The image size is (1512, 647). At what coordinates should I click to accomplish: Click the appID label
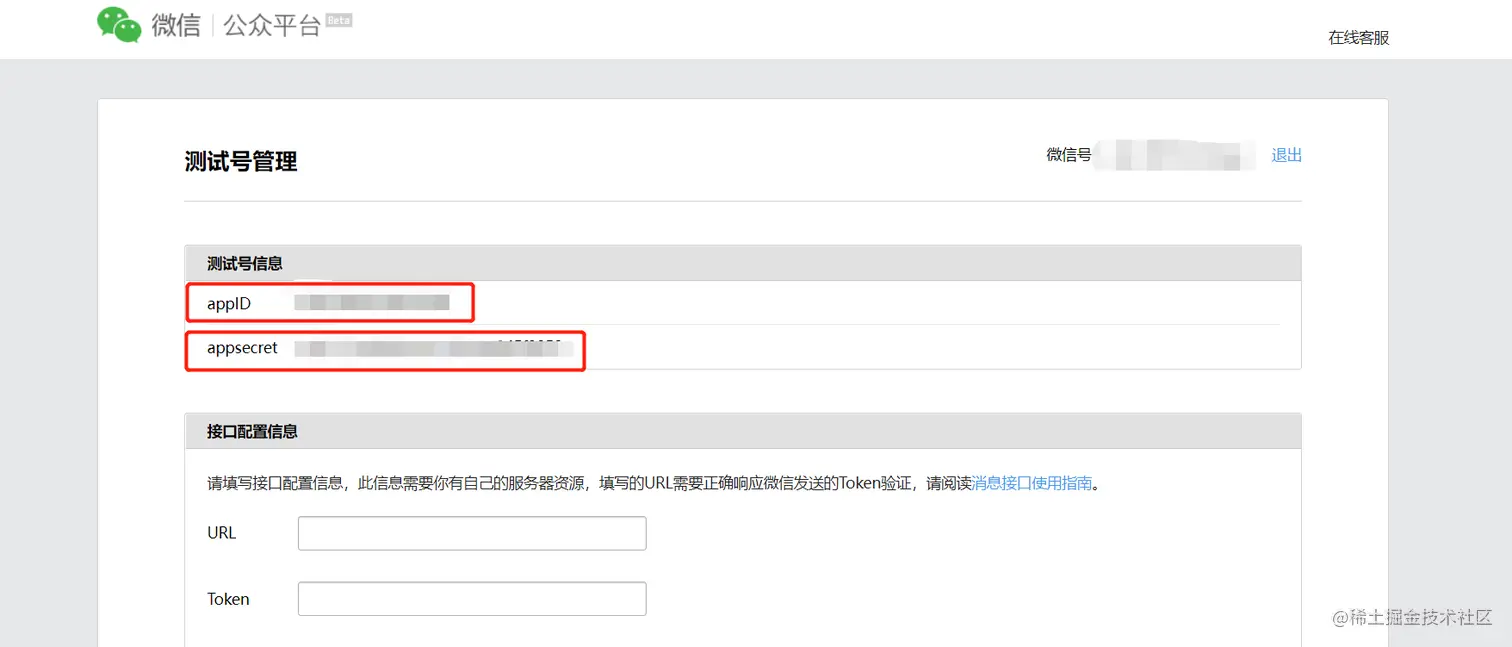(x=229, y=302)
